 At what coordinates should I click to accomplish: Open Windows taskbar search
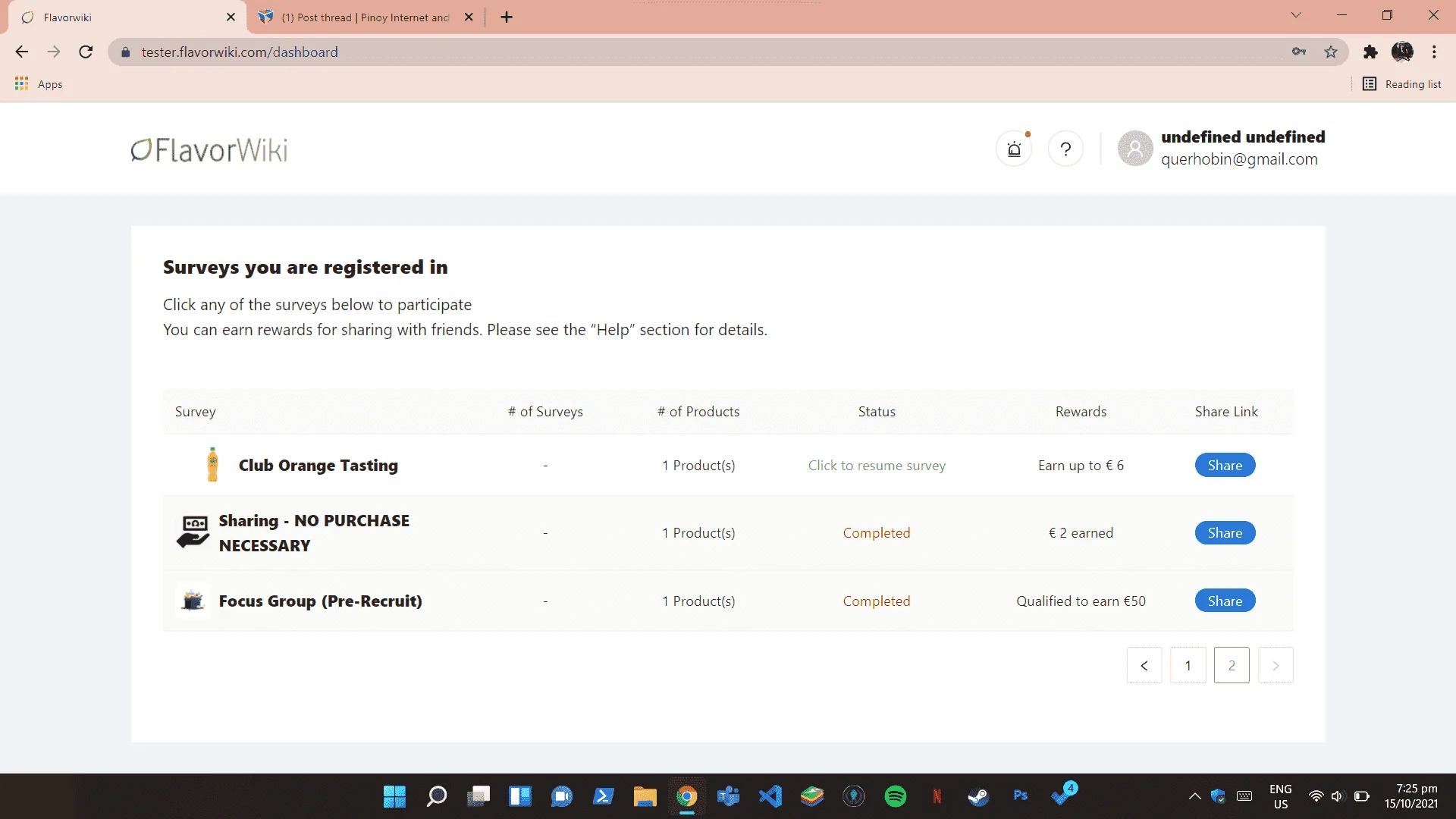tap(437, 796)
